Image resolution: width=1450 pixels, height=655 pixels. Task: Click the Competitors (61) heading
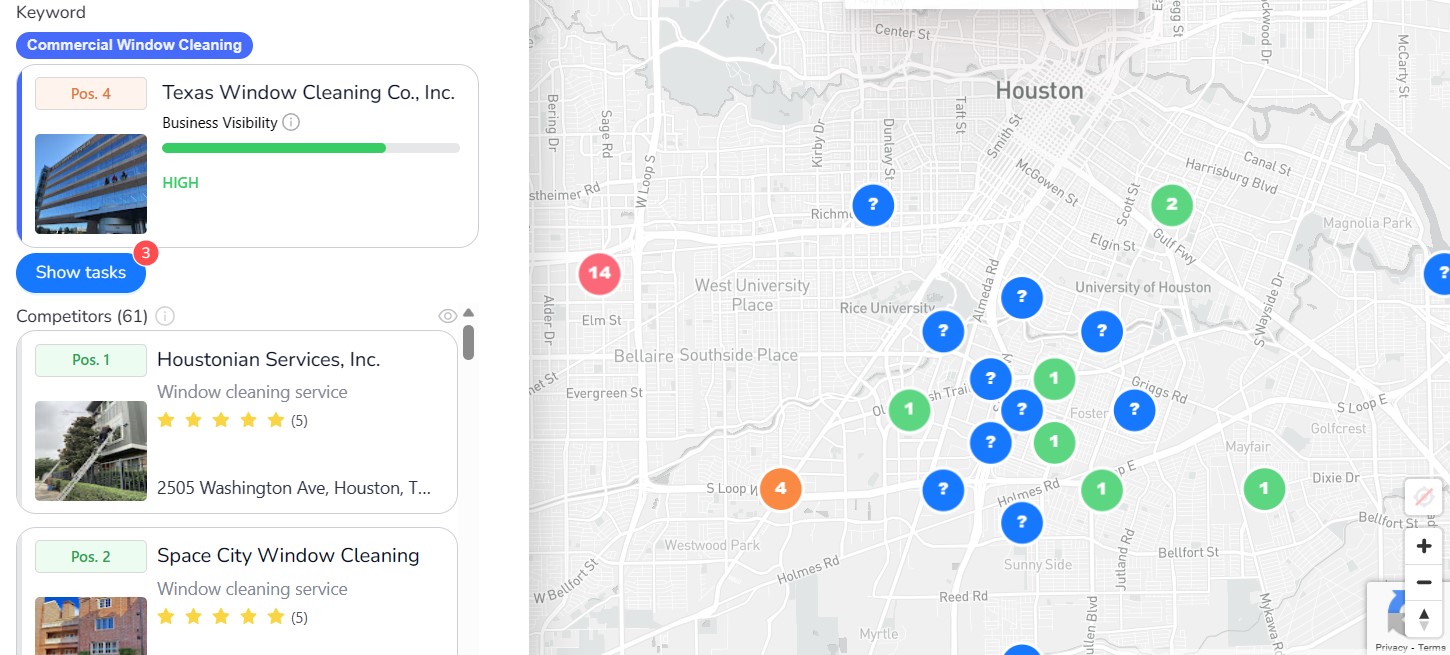click(82, 316)
